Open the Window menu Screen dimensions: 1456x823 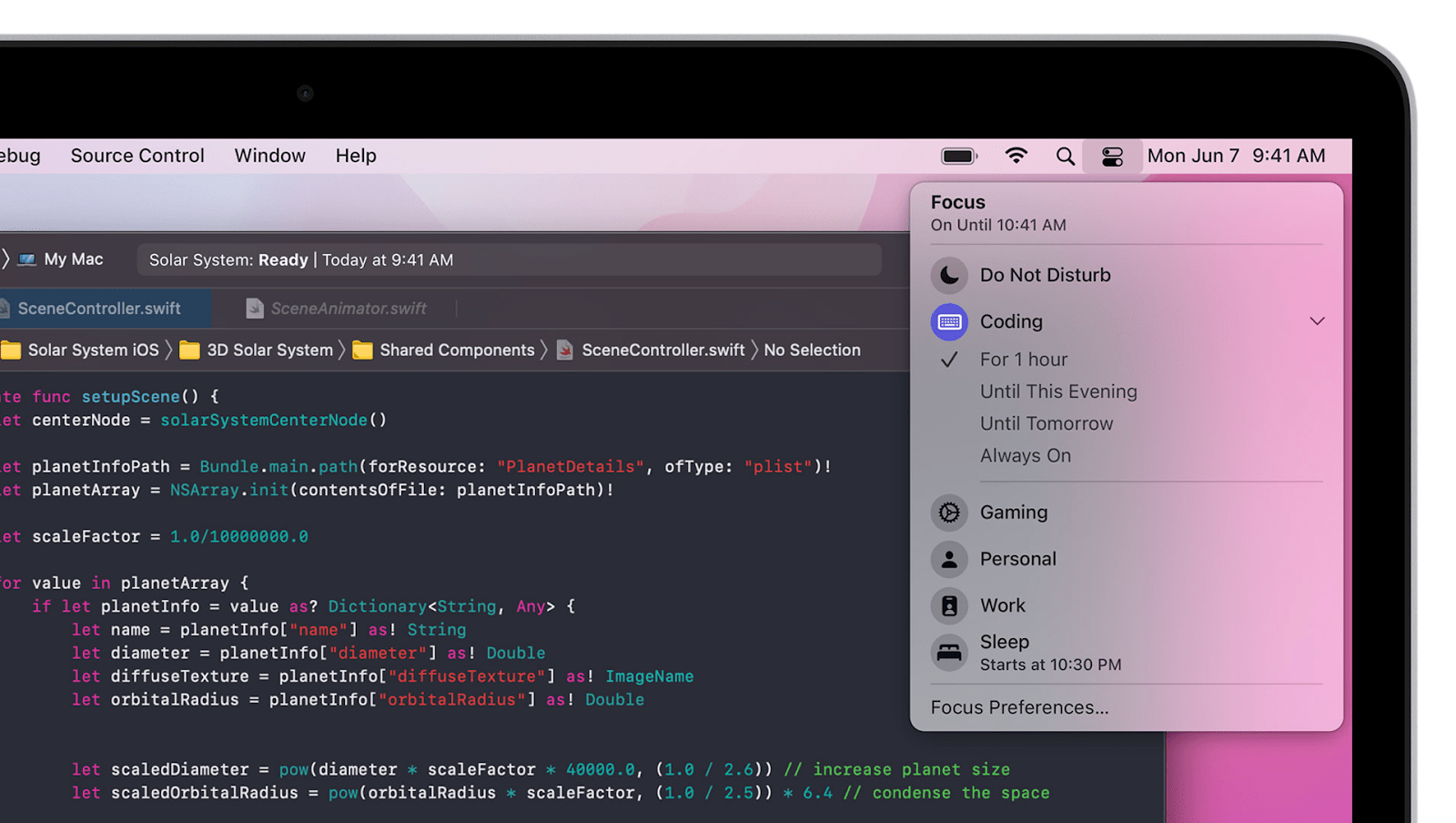click(270, 156)
